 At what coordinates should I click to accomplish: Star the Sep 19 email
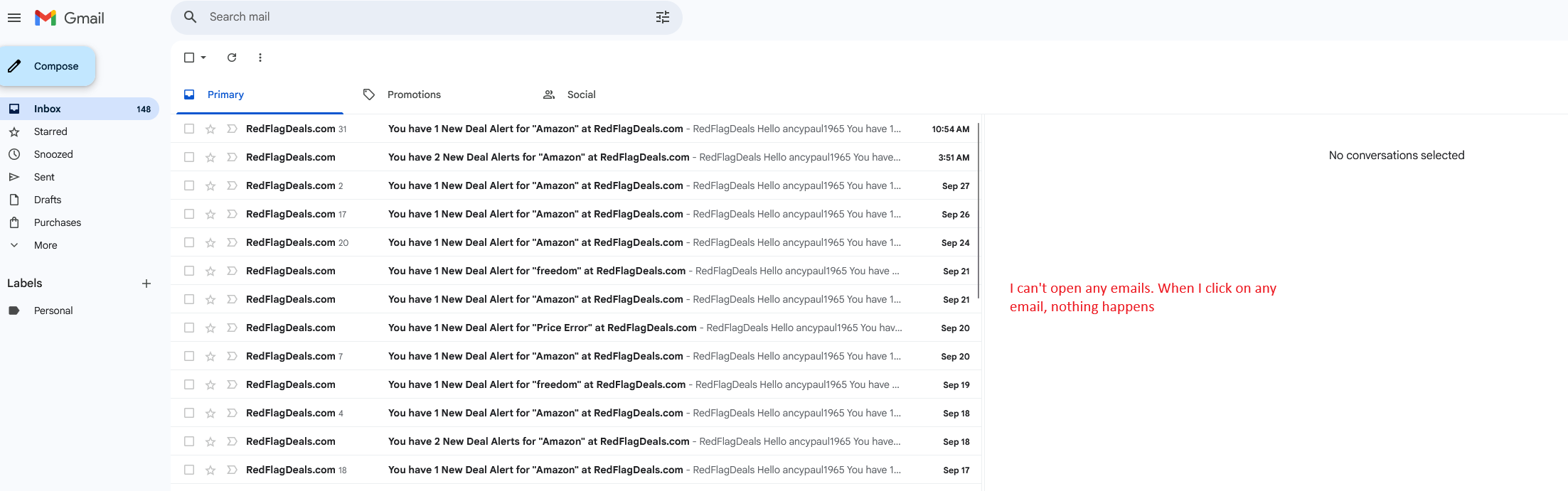click(x=210, y=384)
